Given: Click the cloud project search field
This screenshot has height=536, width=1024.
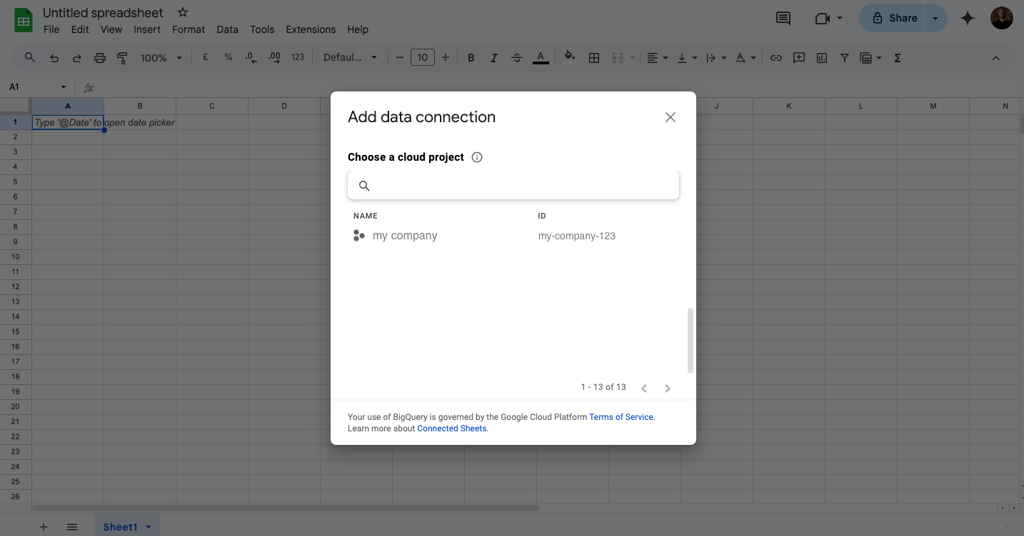Looking at the screenshot, I should click(513, 185).
